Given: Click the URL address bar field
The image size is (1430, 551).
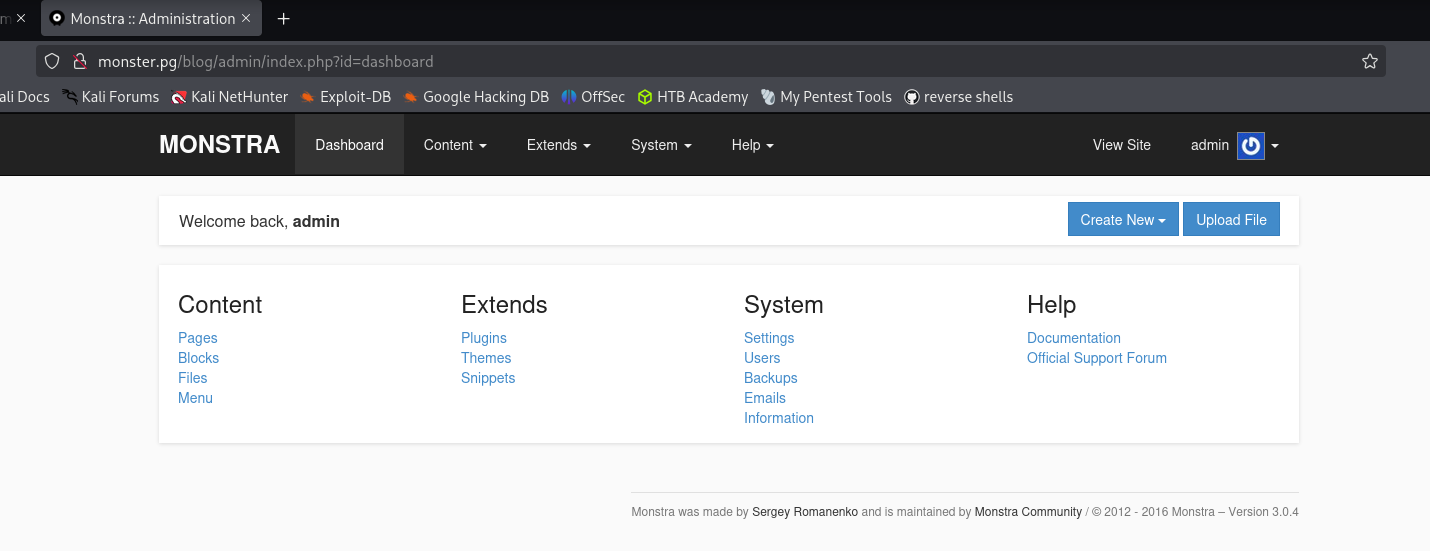Looking at the screenshot, I should pyautogui.click(x=711, y=61).
